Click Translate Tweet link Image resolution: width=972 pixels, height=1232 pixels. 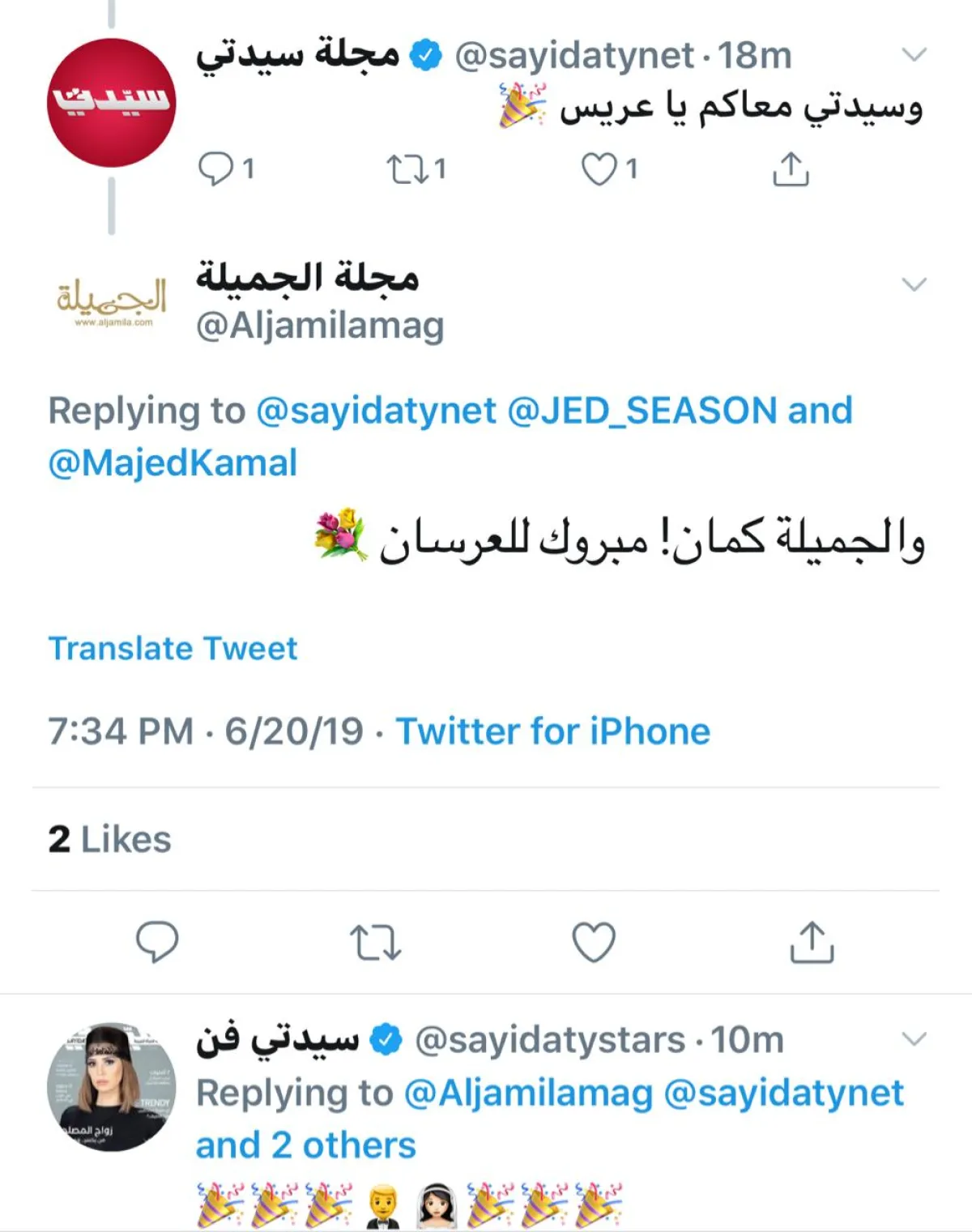pos(173,649)
